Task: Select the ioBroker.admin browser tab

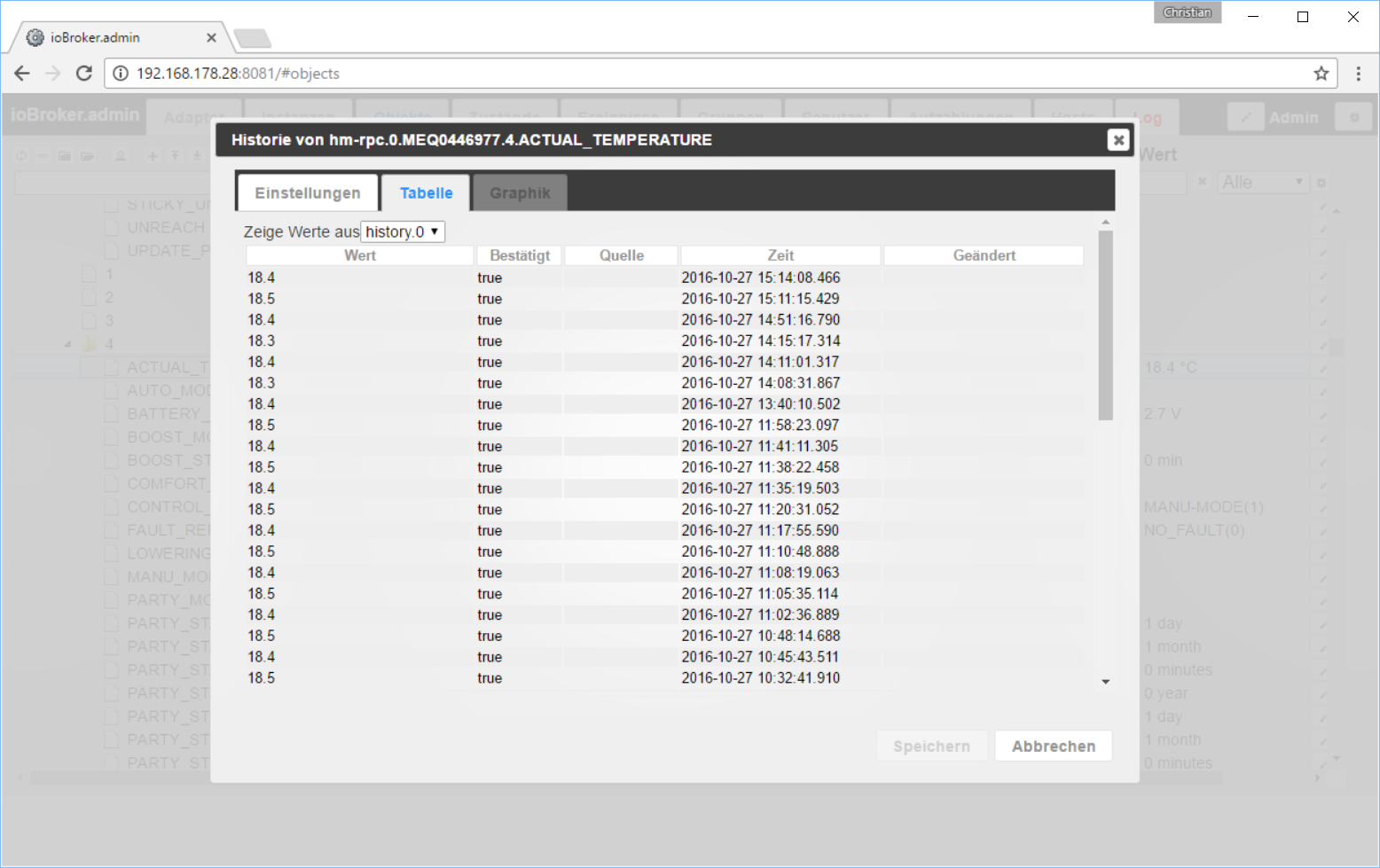Action: pos(122,37)
